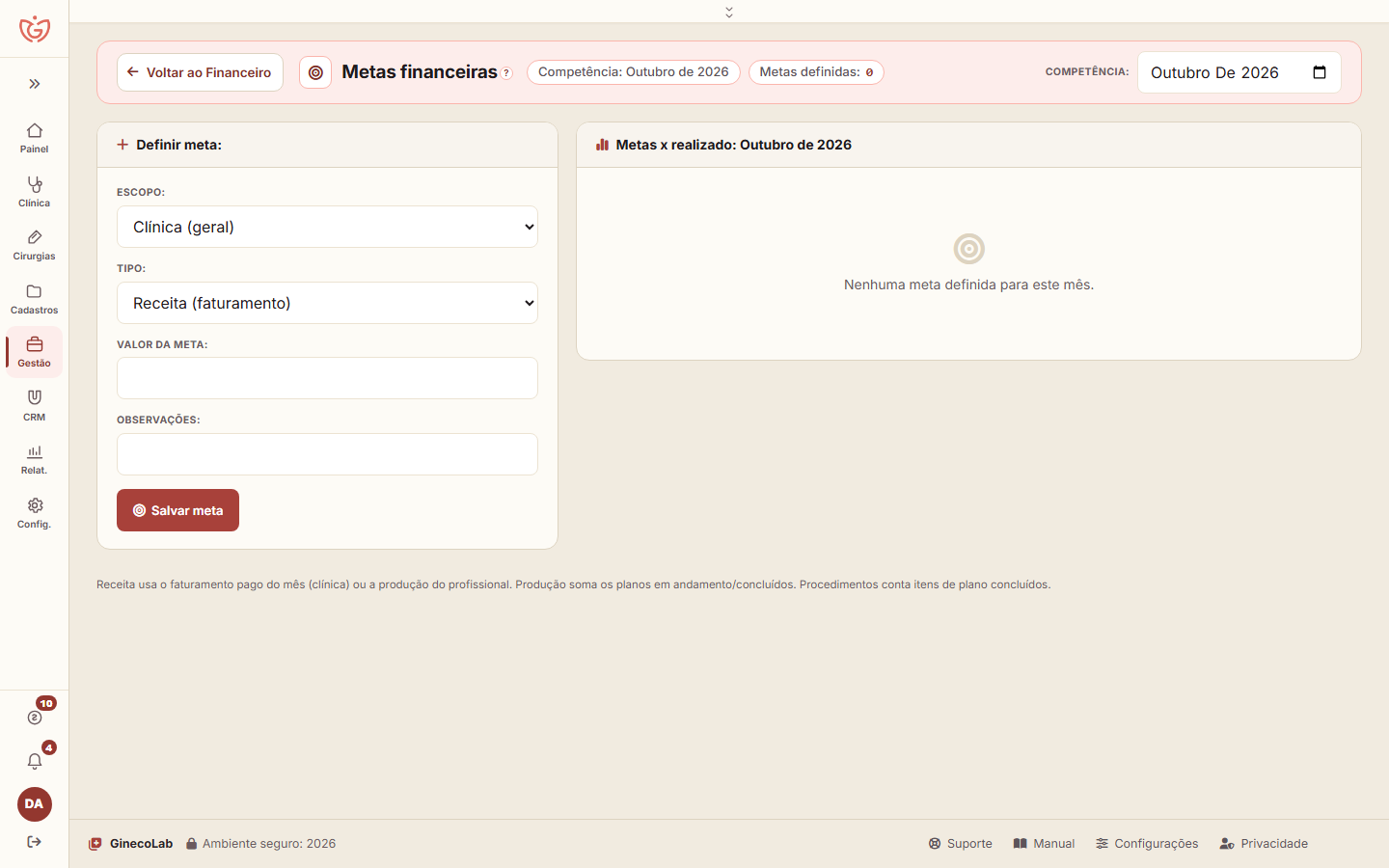
Task: Open the DA user avatar menu
Action: [35, 804]
